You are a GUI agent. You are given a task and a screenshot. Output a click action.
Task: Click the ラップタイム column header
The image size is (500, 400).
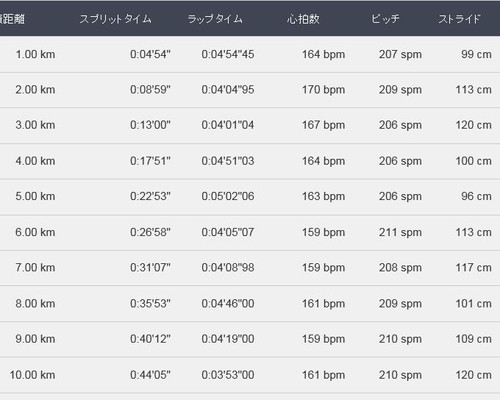tap(215, 19)
